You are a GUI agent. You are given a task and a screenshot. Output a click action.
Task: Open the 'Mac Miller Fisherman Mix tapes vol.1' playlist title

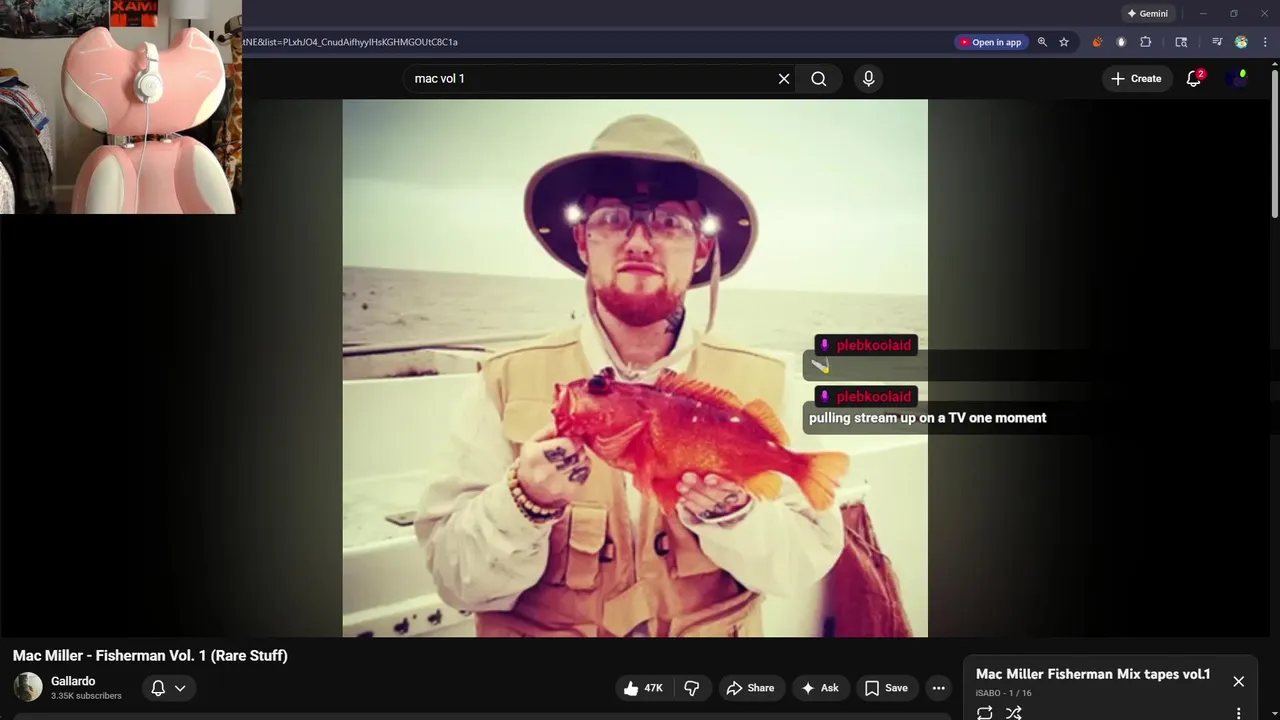[1093, 674]
